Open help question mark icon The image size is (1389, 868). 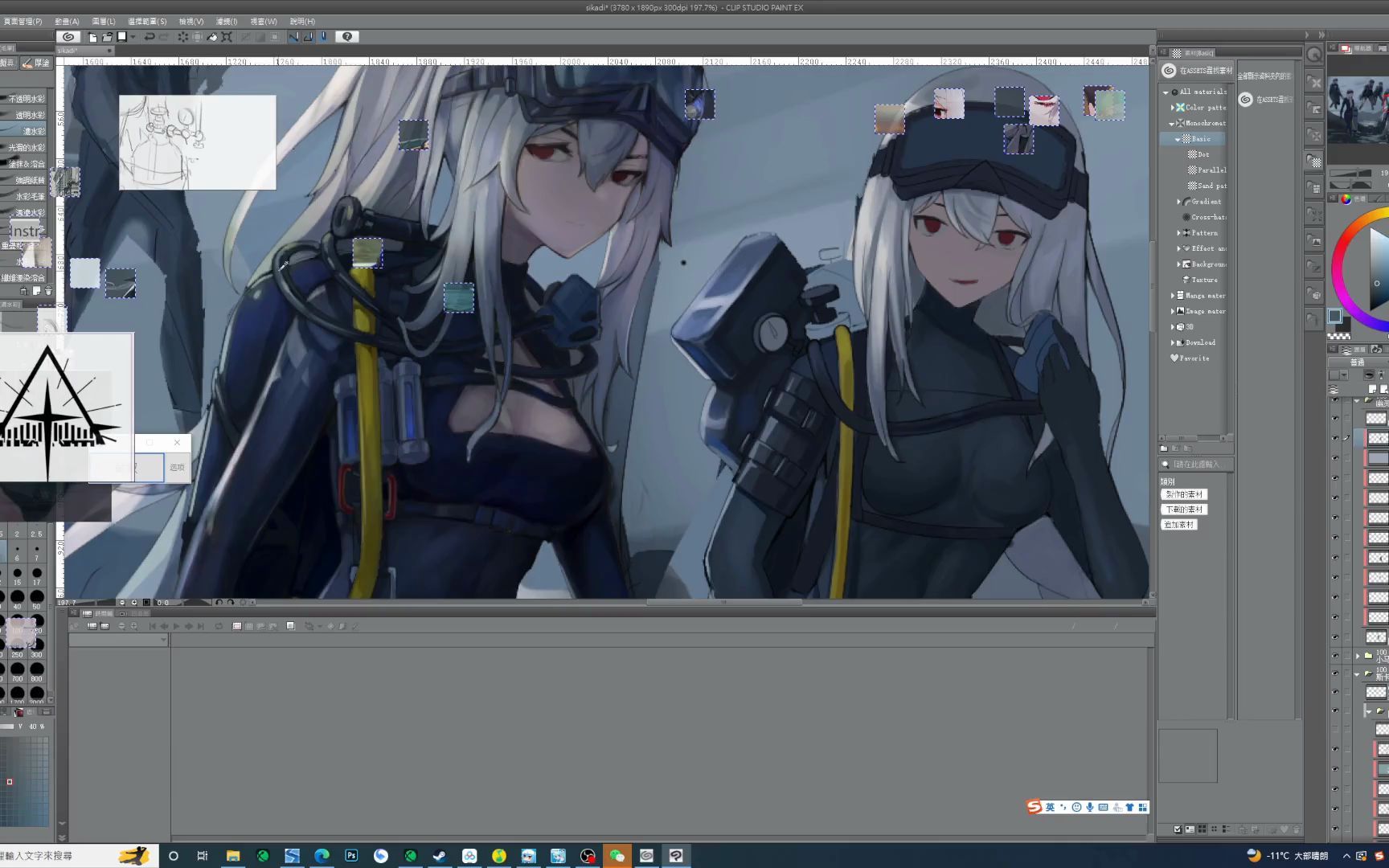(347, 37)
